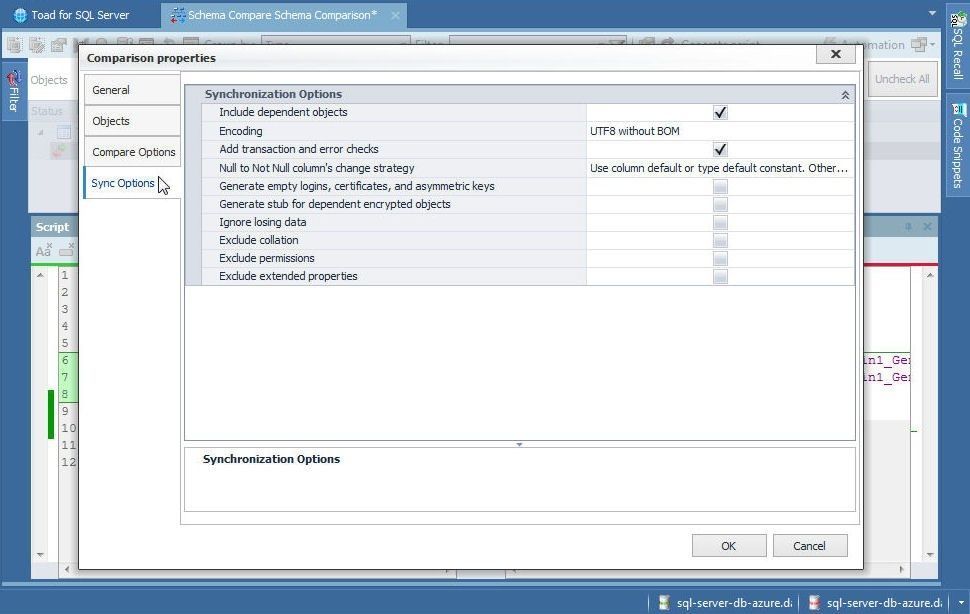Screen dimensions: 970x614
Task: Click right script pane scroll-down arrow
Action: 930,555
